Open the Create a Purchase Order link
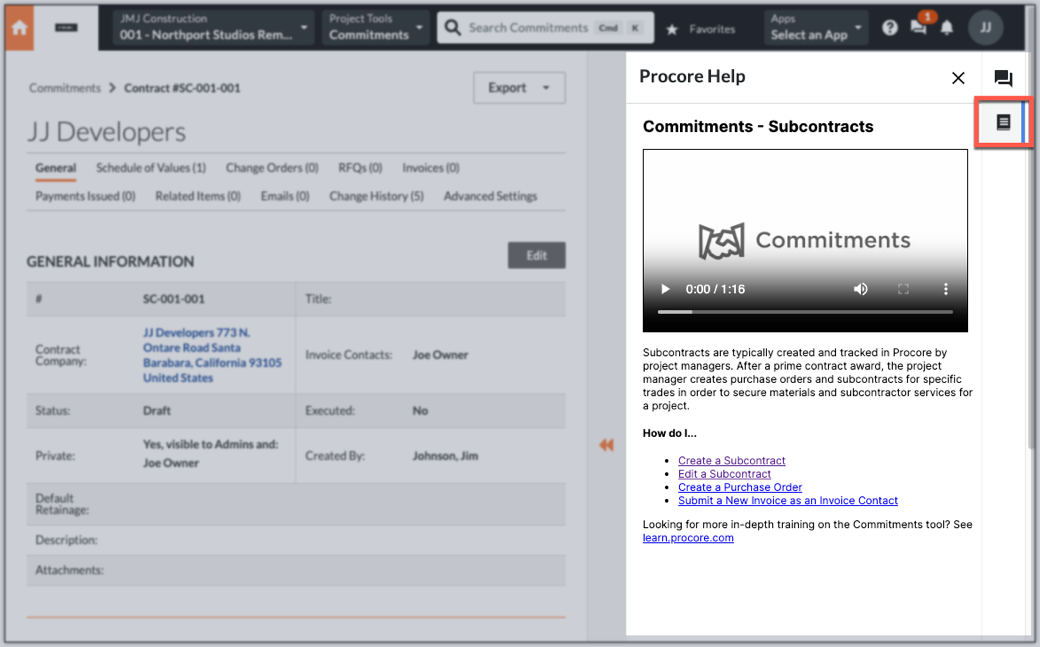 tap(740, 487)
